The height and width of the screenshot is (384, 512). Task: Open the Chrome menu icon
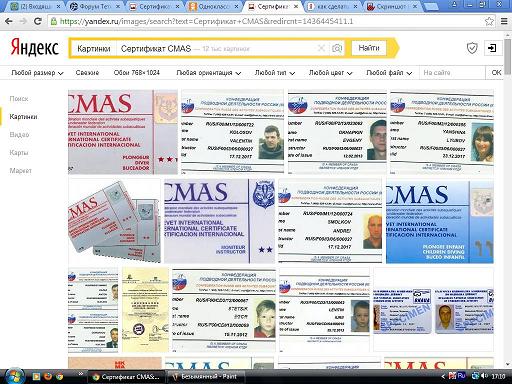(x=504, y=21)
